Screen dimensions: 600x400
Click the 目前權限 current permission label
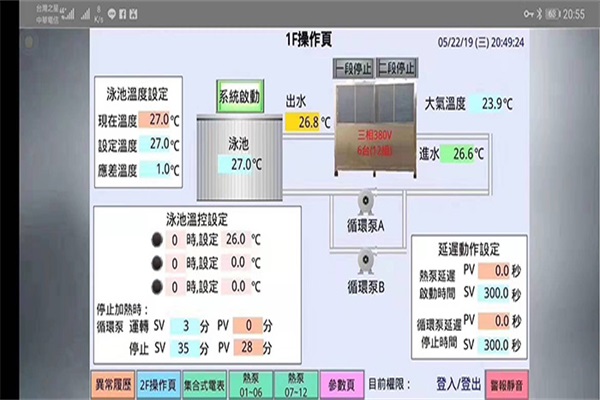click(x=389, y=384)
